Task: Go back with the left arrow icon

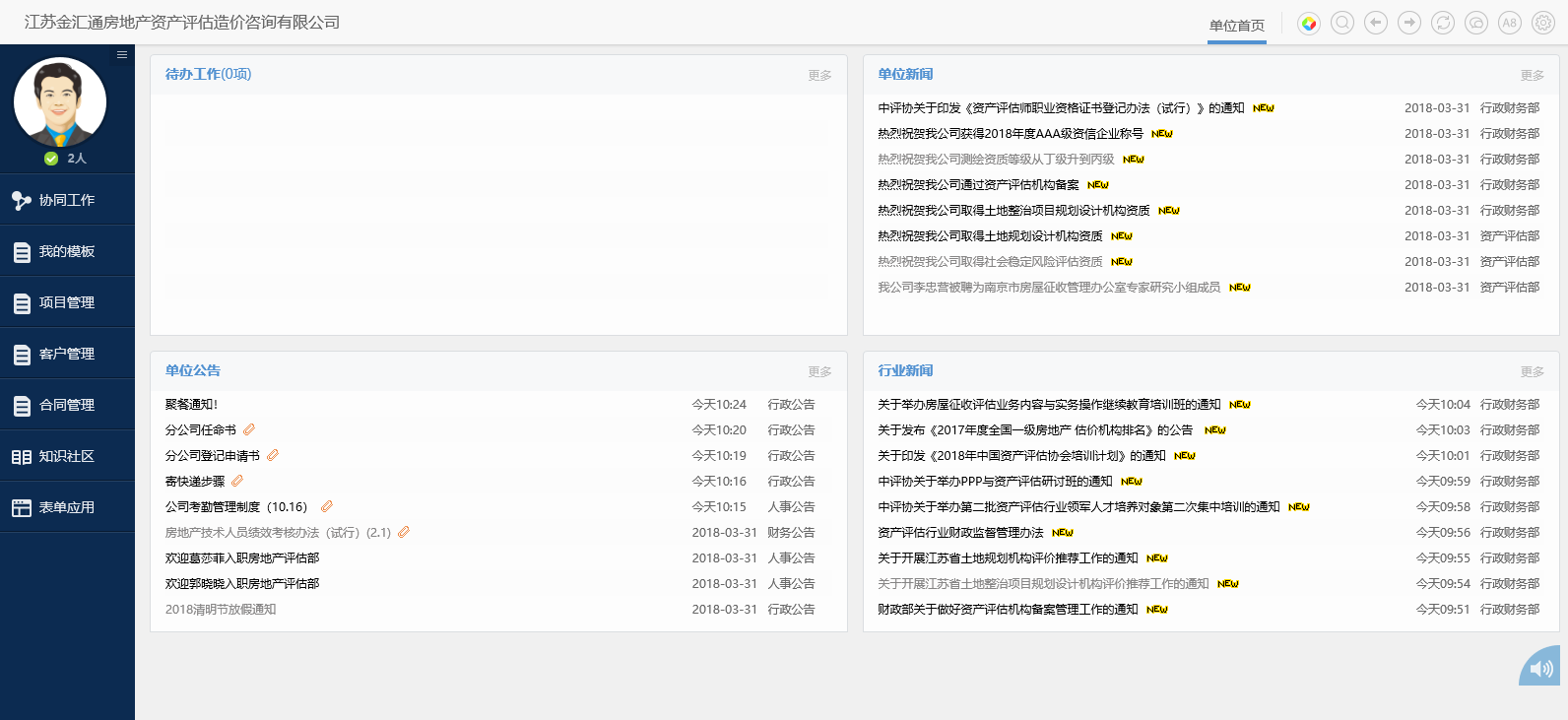Action: [x=1376, y=24]
